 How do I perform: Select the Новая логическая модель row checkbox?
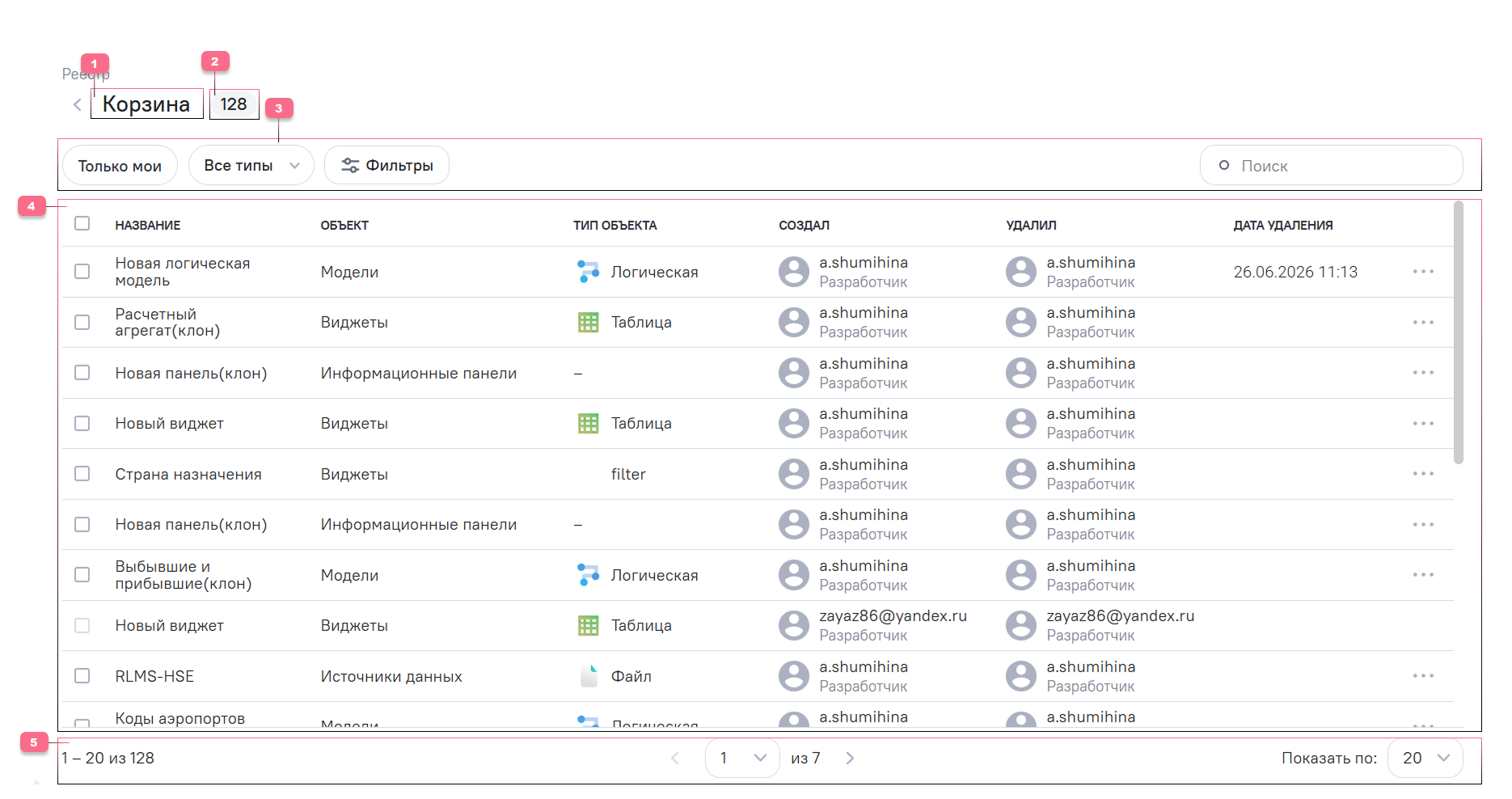click(82, 272)
